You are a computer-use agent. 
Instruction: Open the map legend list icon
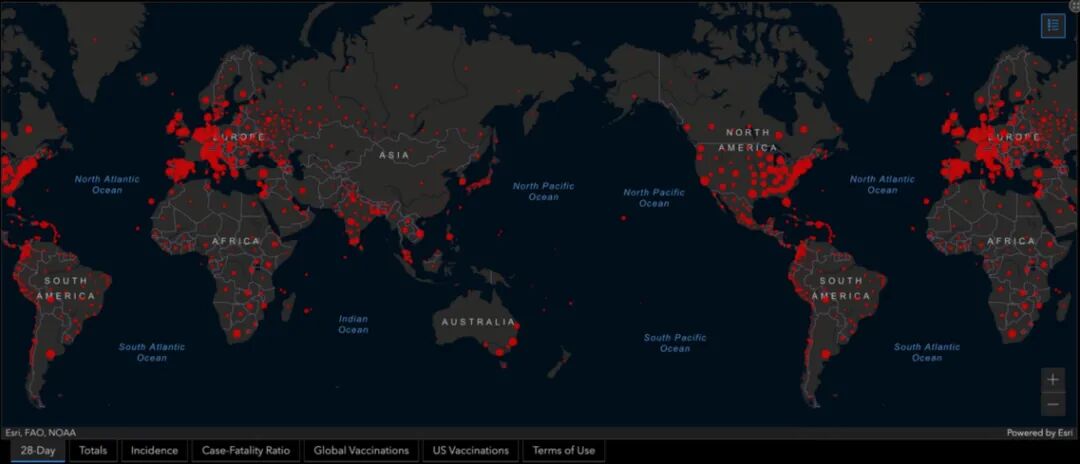click(1052, 25)
